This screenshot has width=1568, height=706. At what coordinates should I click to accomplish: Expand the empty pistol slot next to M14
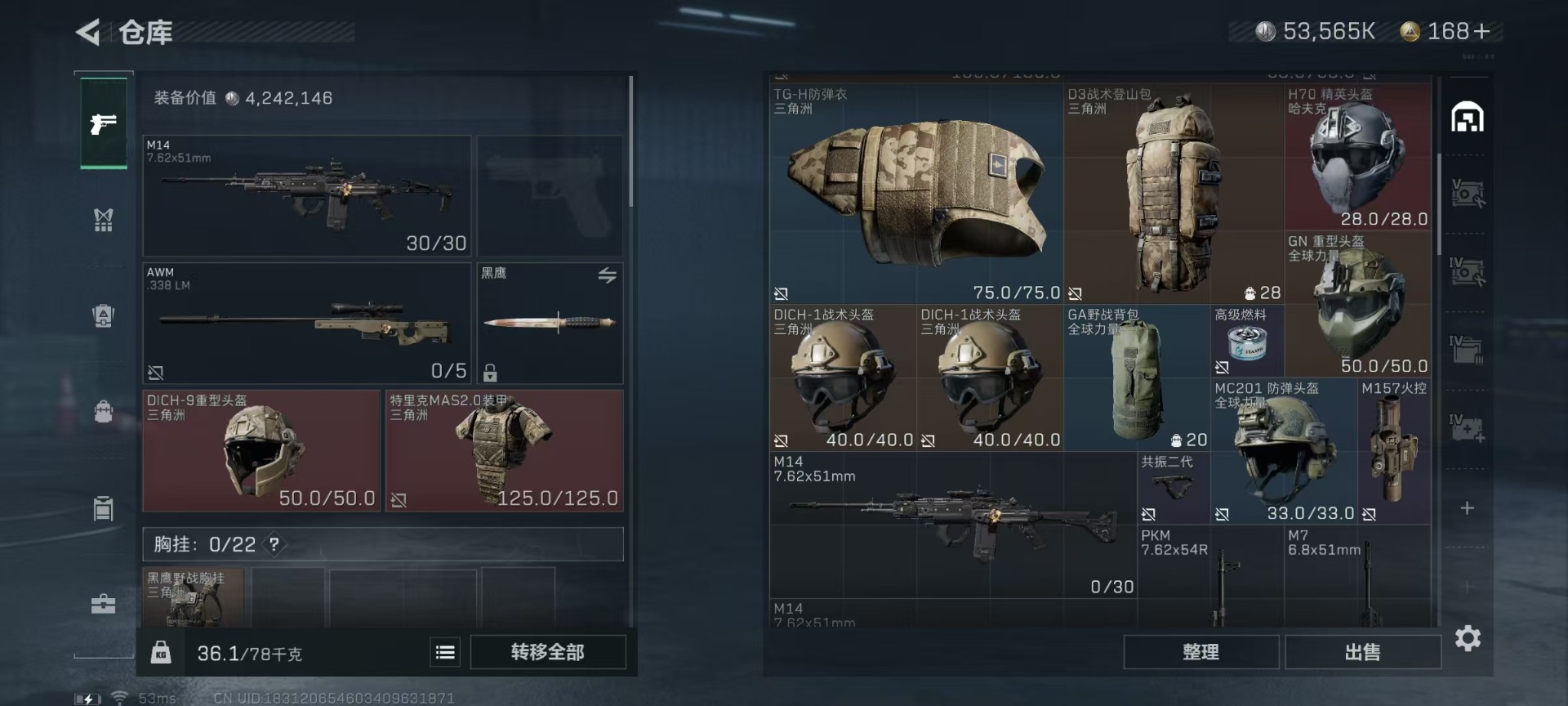[x=550, y=196]
